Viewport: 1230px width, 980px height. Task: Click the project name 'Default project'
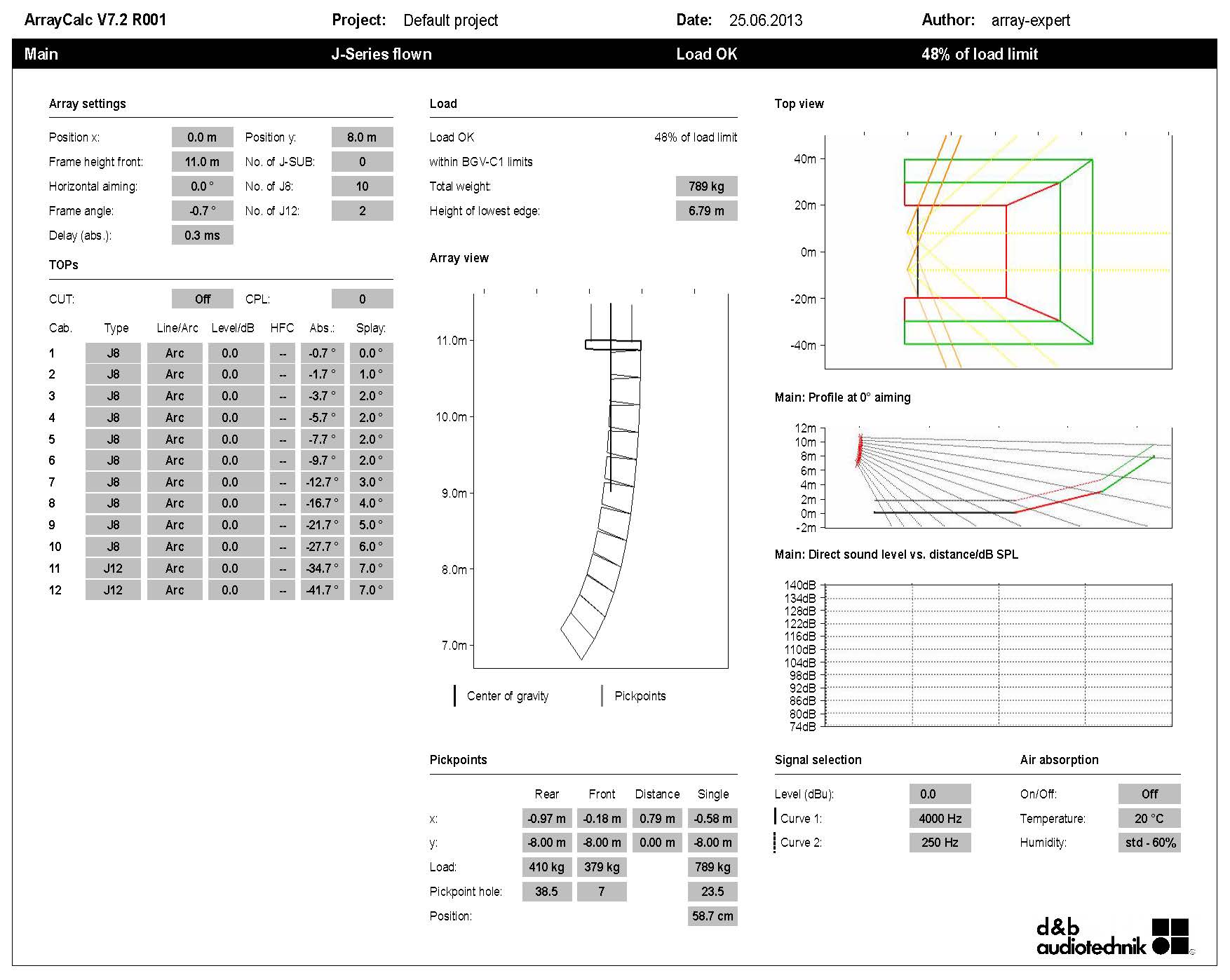[x=451, y=20]
